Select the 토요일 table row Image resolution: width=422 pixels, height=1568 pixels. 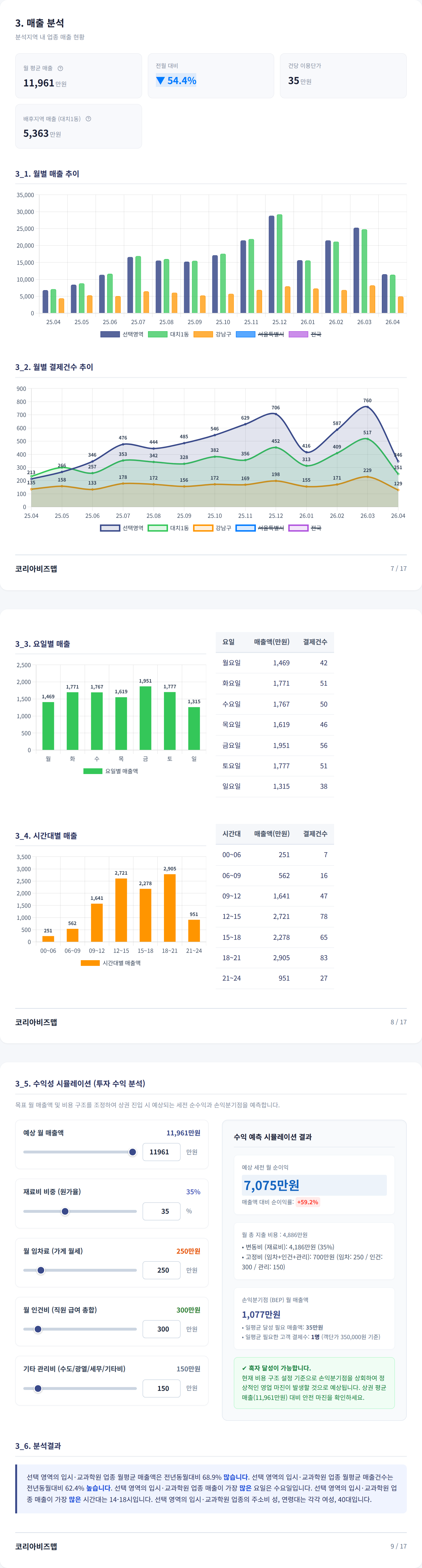(x=275, y=766)
